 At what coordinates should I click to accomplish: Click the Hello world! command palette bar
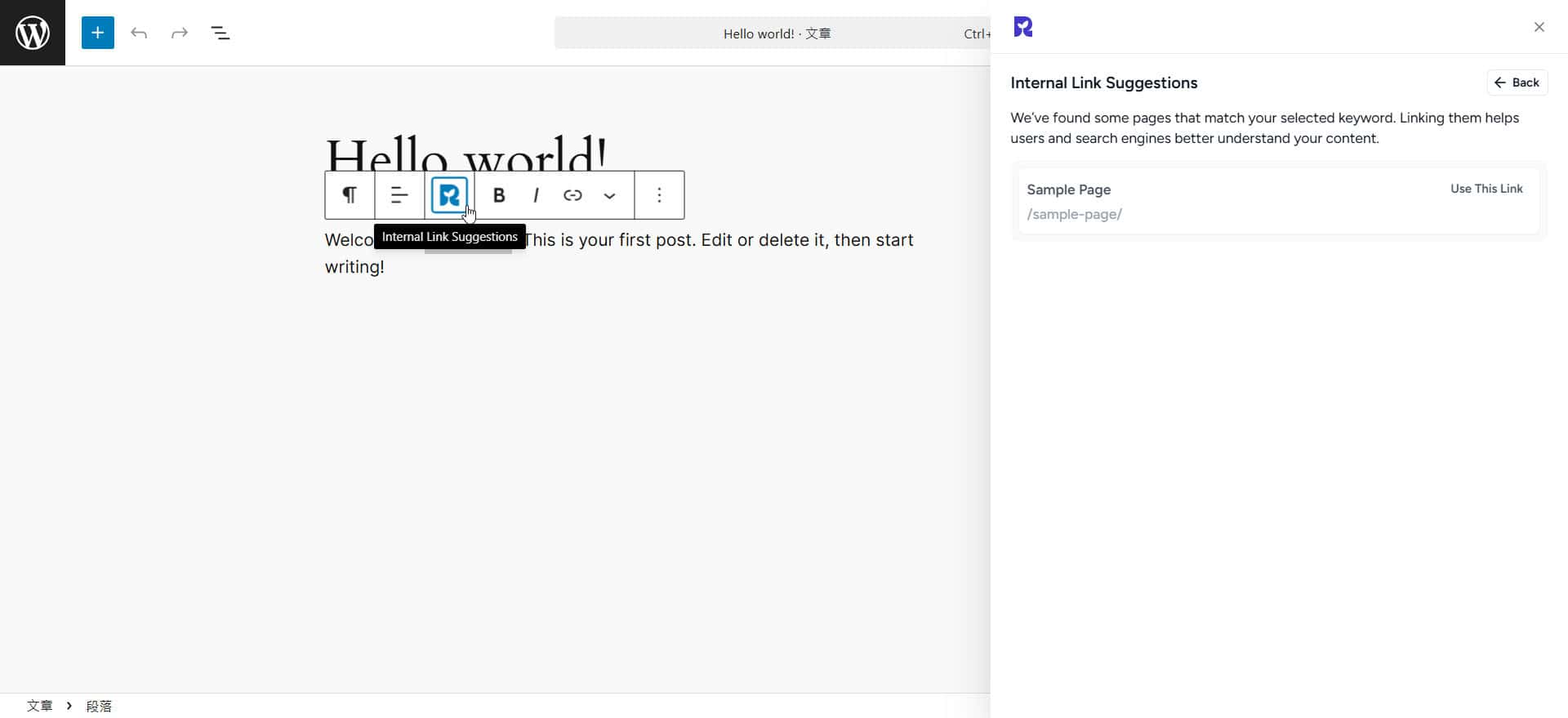[x=776, y=33]
